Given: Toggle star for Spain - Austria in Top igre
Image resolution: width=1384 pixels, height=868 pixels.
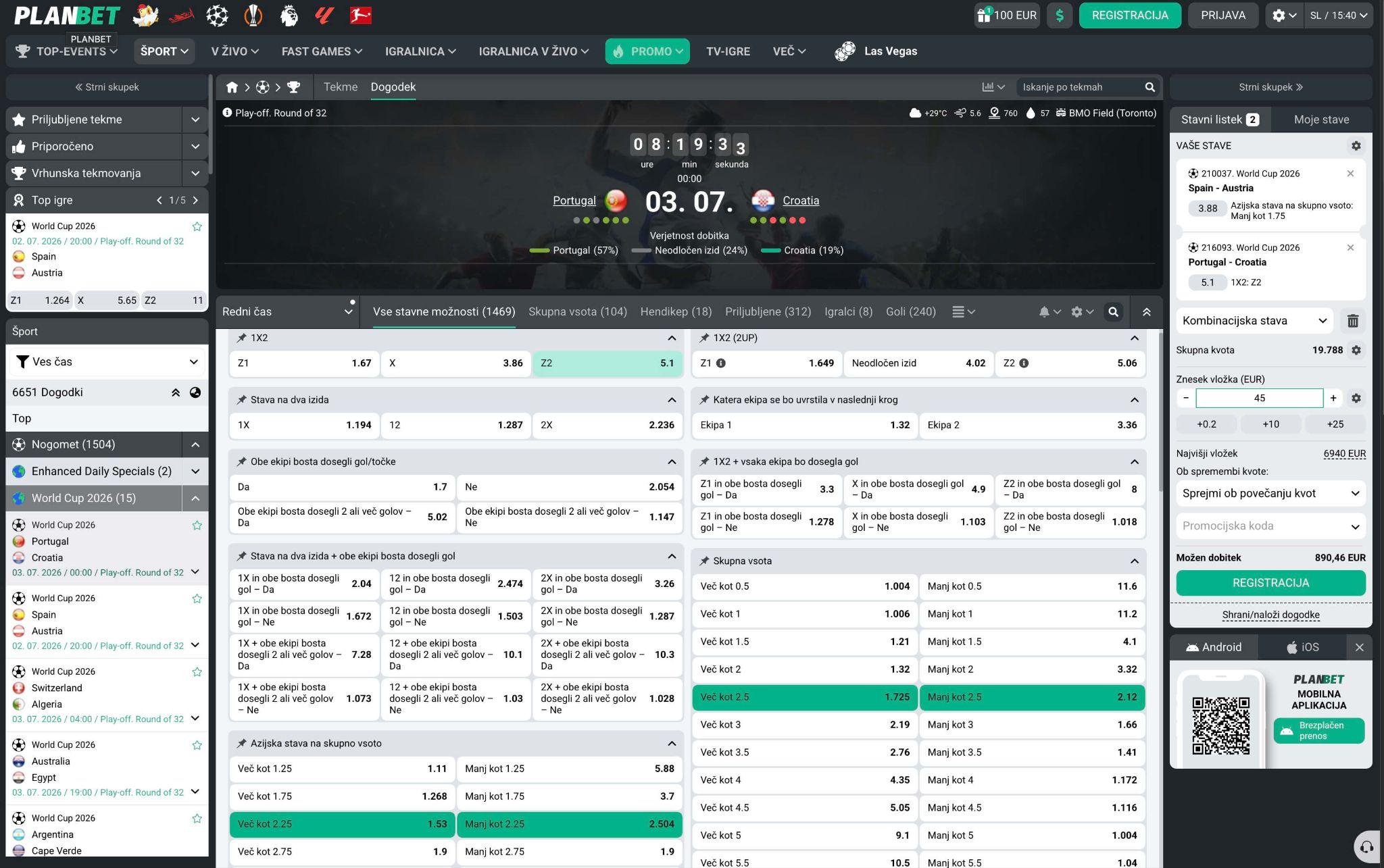Looking at the screenshot, I should (197, 226).
